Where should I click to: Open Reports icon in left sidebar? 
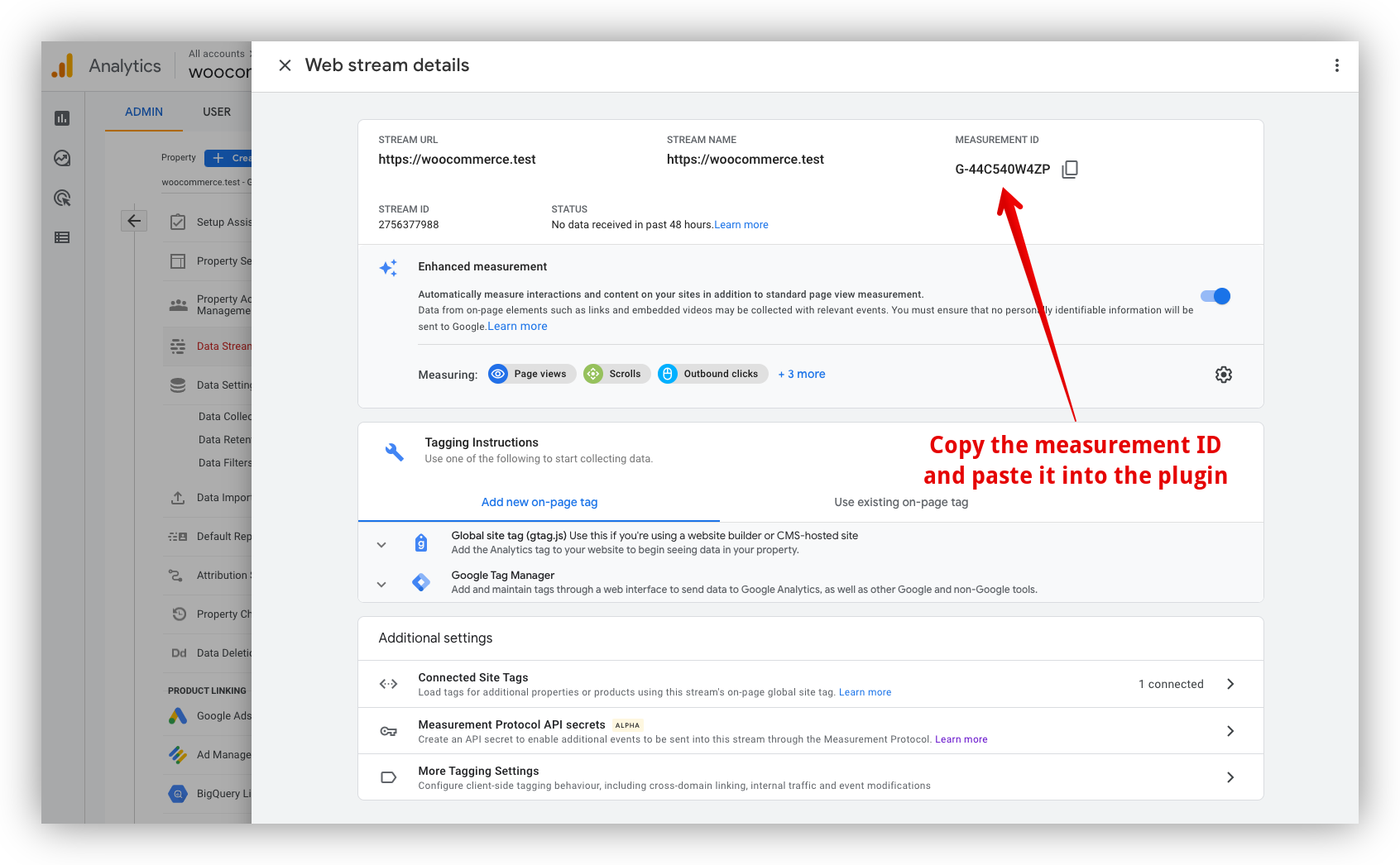[x=62, y=118]
